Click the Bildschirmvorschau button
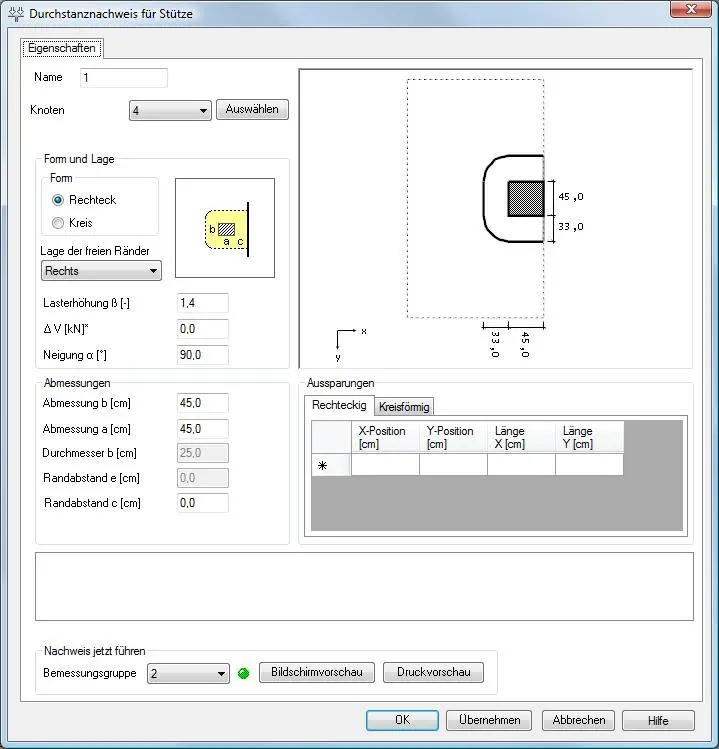Screen dimensions: 719x749 pos(317,673)
